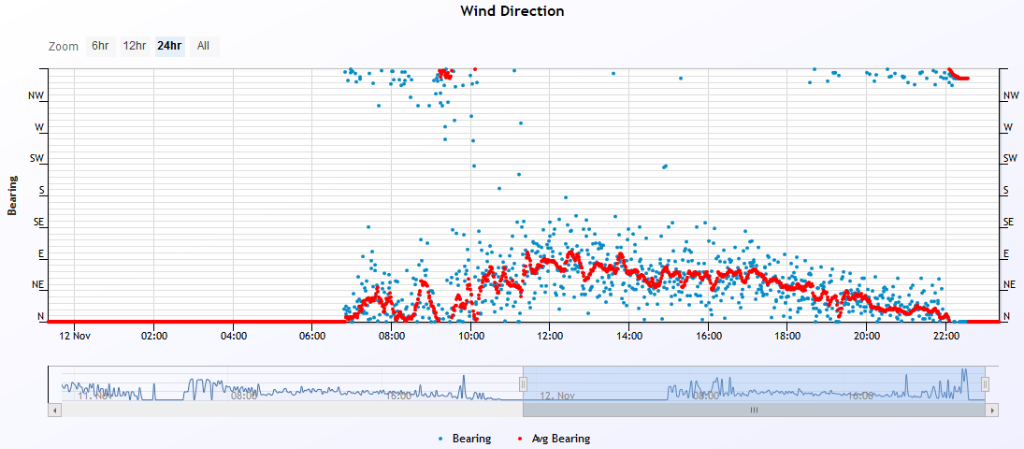Click the 02:00 x-axis label
Screen dimensions: 1024x449
pos(154,336)
